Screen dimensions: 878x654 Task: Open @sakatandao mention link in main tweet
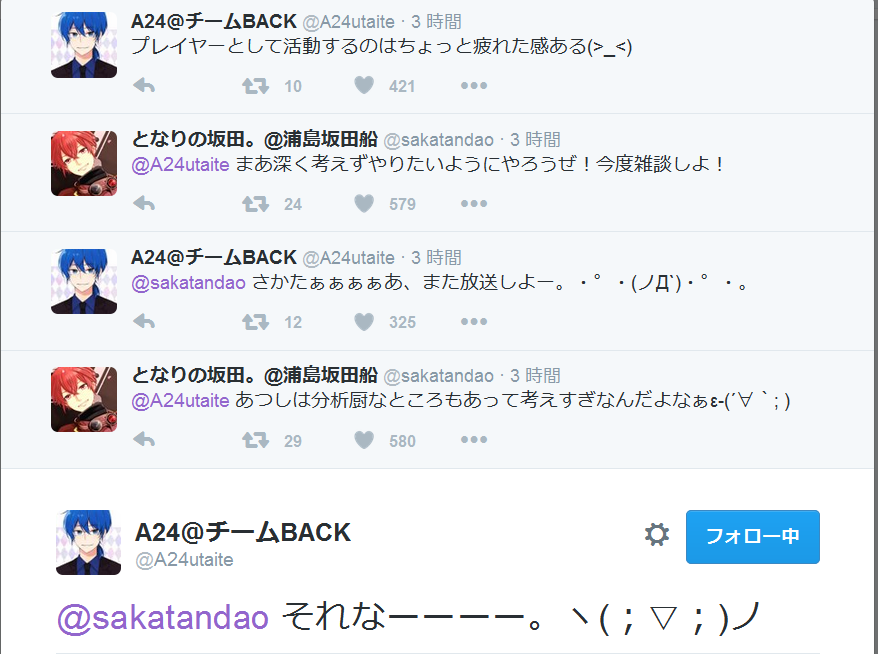(x=163, y=618)
